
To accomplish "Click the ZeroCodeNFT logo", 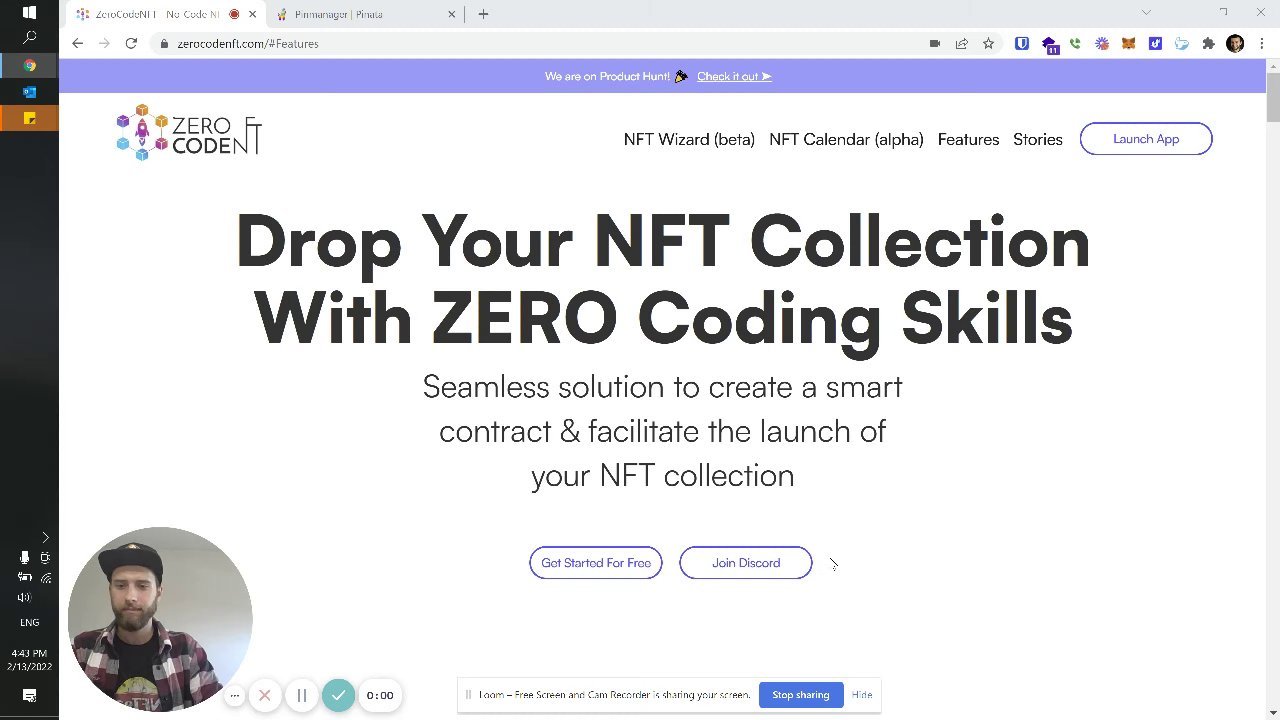I will (x=188, y=132).
